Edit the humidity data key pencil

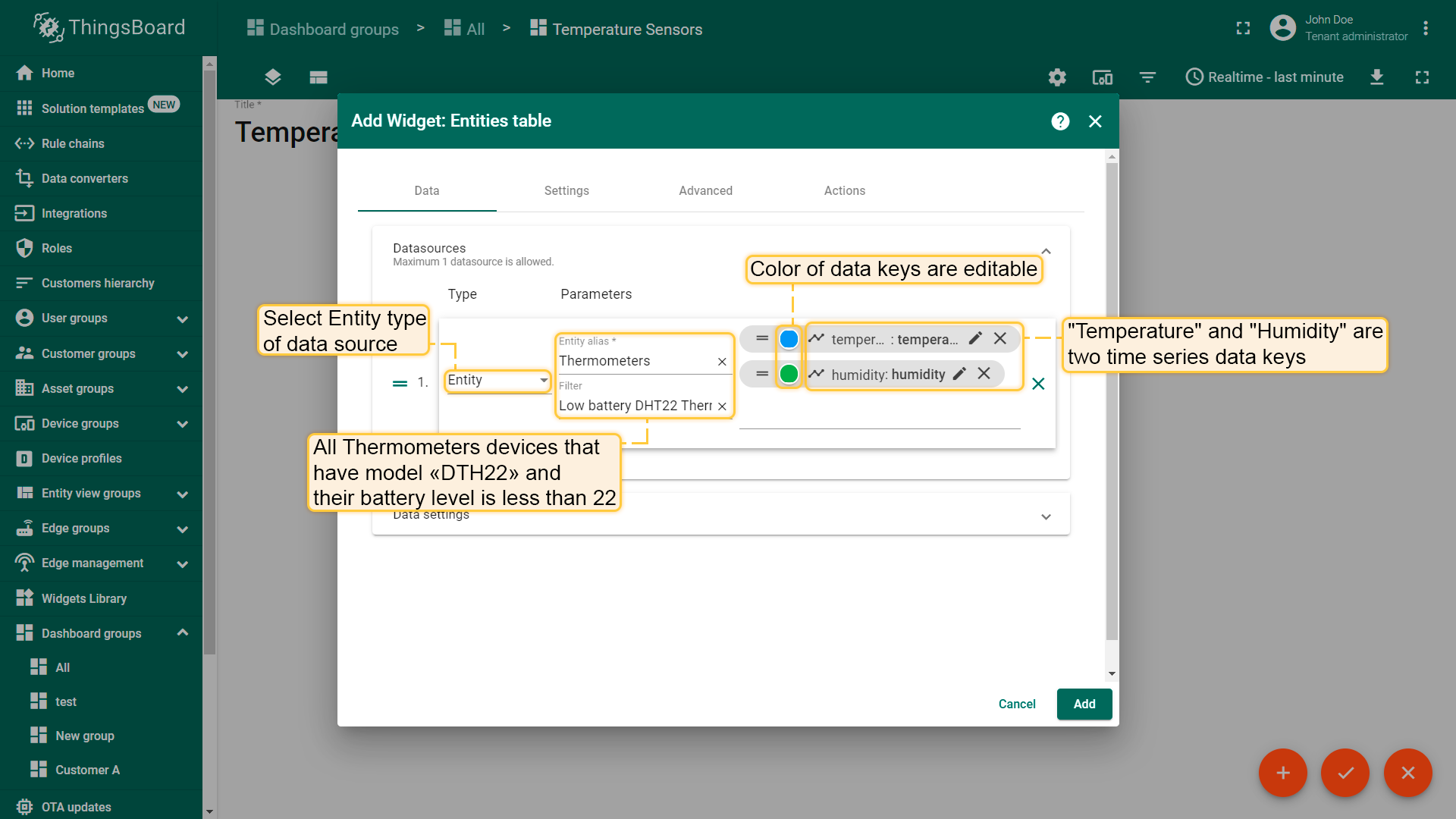[x=959, y=373]
